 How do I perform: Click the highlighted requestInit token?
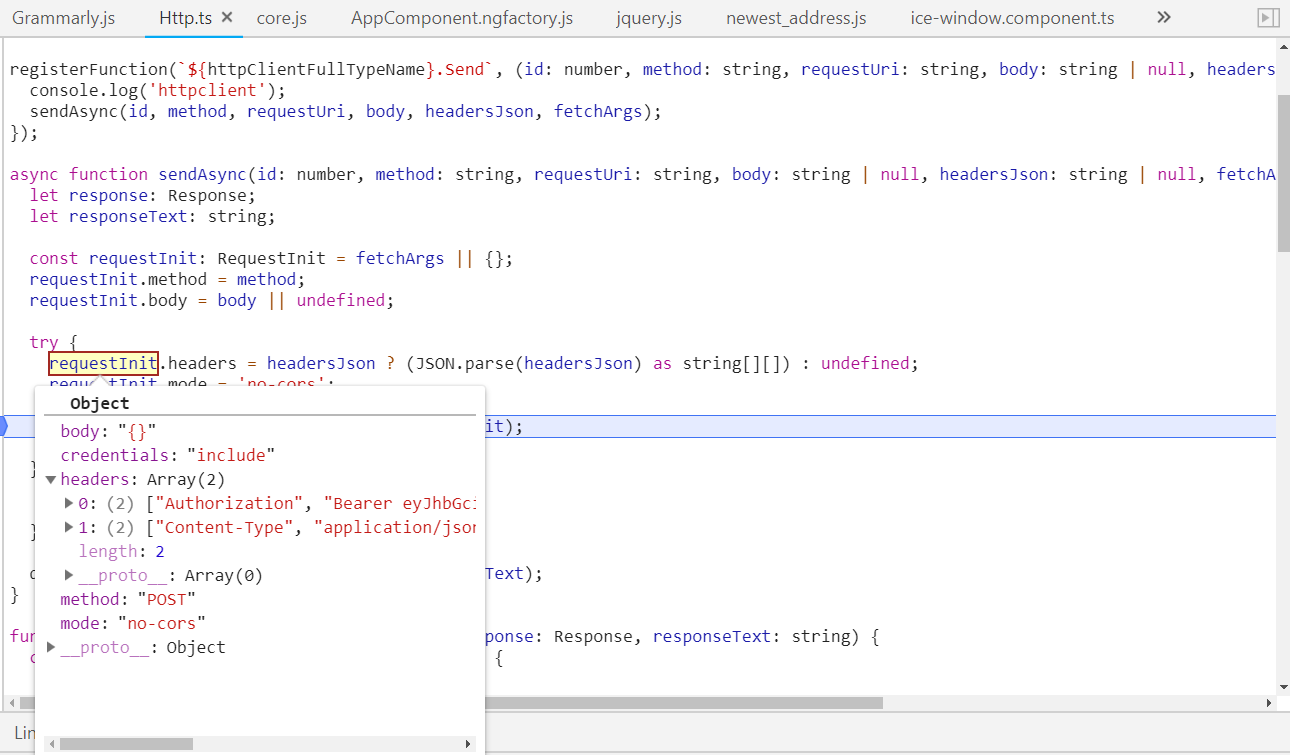[x=102, y=363]
